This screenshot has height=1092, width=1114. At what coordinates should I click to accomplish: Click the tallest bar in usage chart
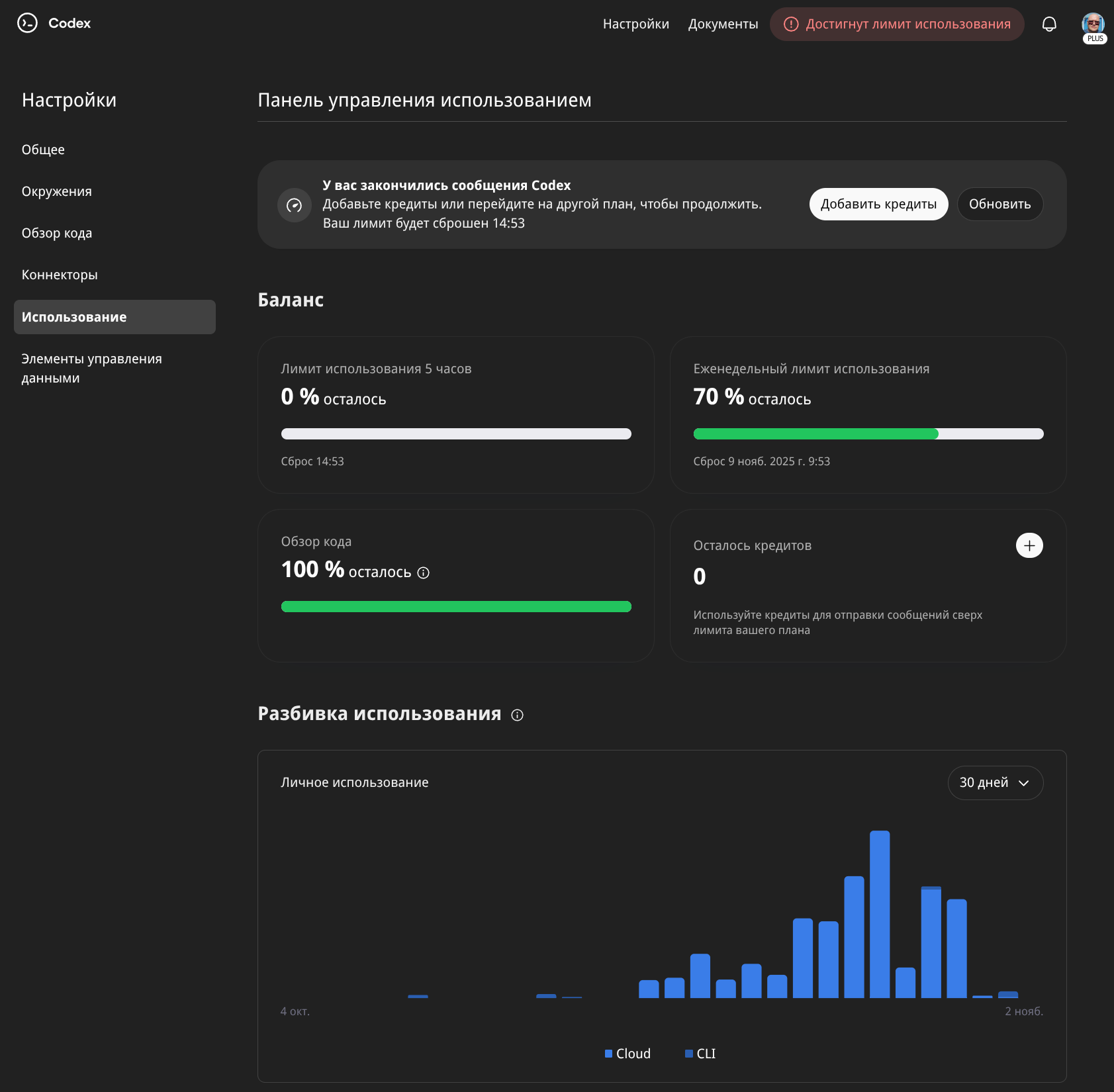[x=880, y=913]
